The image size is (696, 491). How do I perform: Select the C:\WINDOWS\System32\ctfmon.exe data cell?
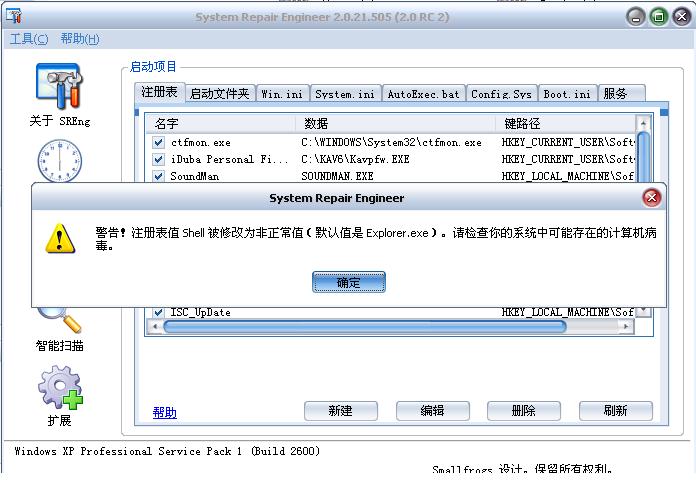[x=391, y=143]
